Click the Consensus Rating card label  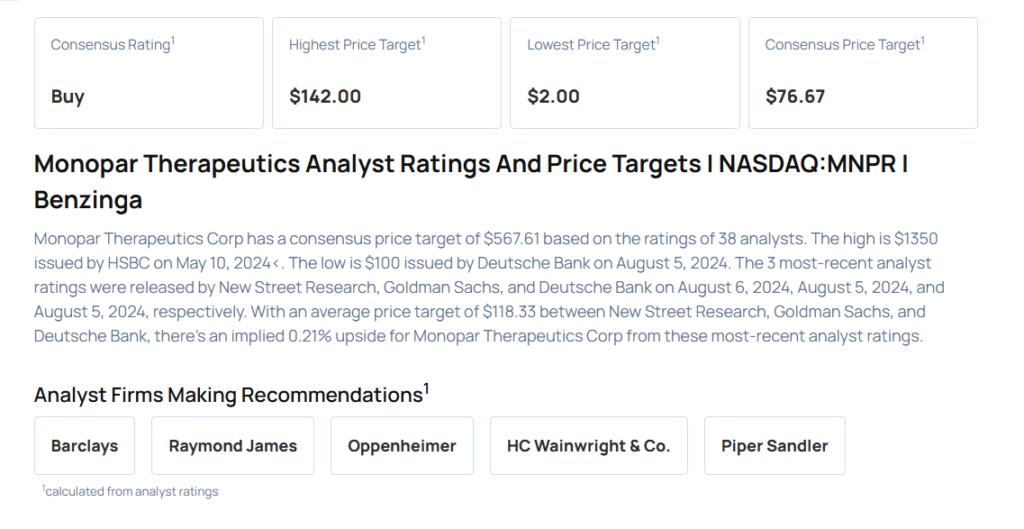[x=110, y=45]
